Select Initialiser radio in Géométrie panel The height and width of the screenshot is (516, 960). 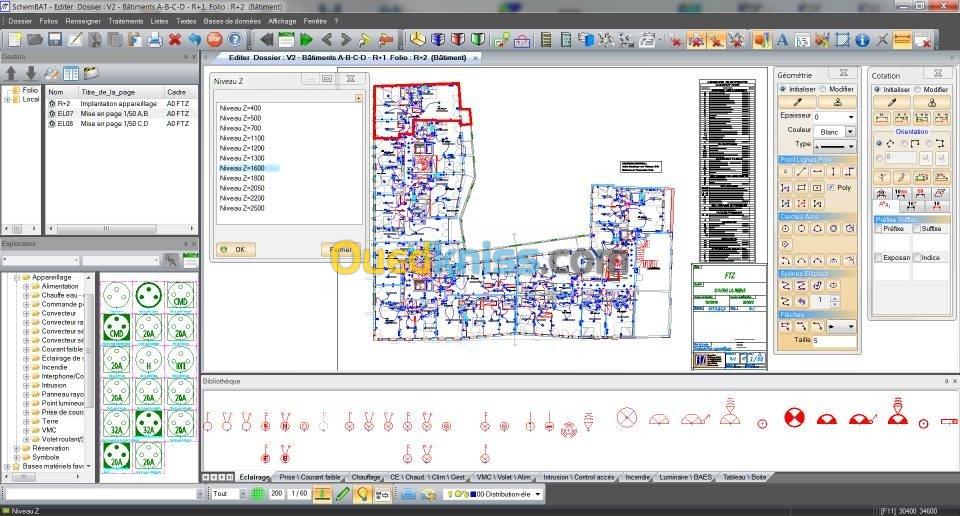783,89
